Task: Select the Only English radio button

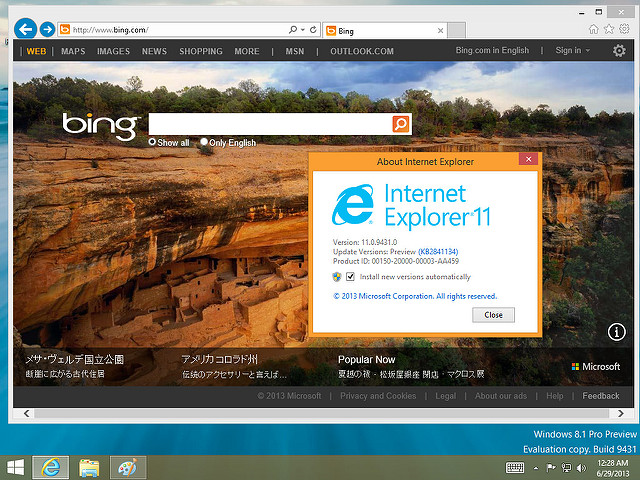Action: click(x=204, y=142)
